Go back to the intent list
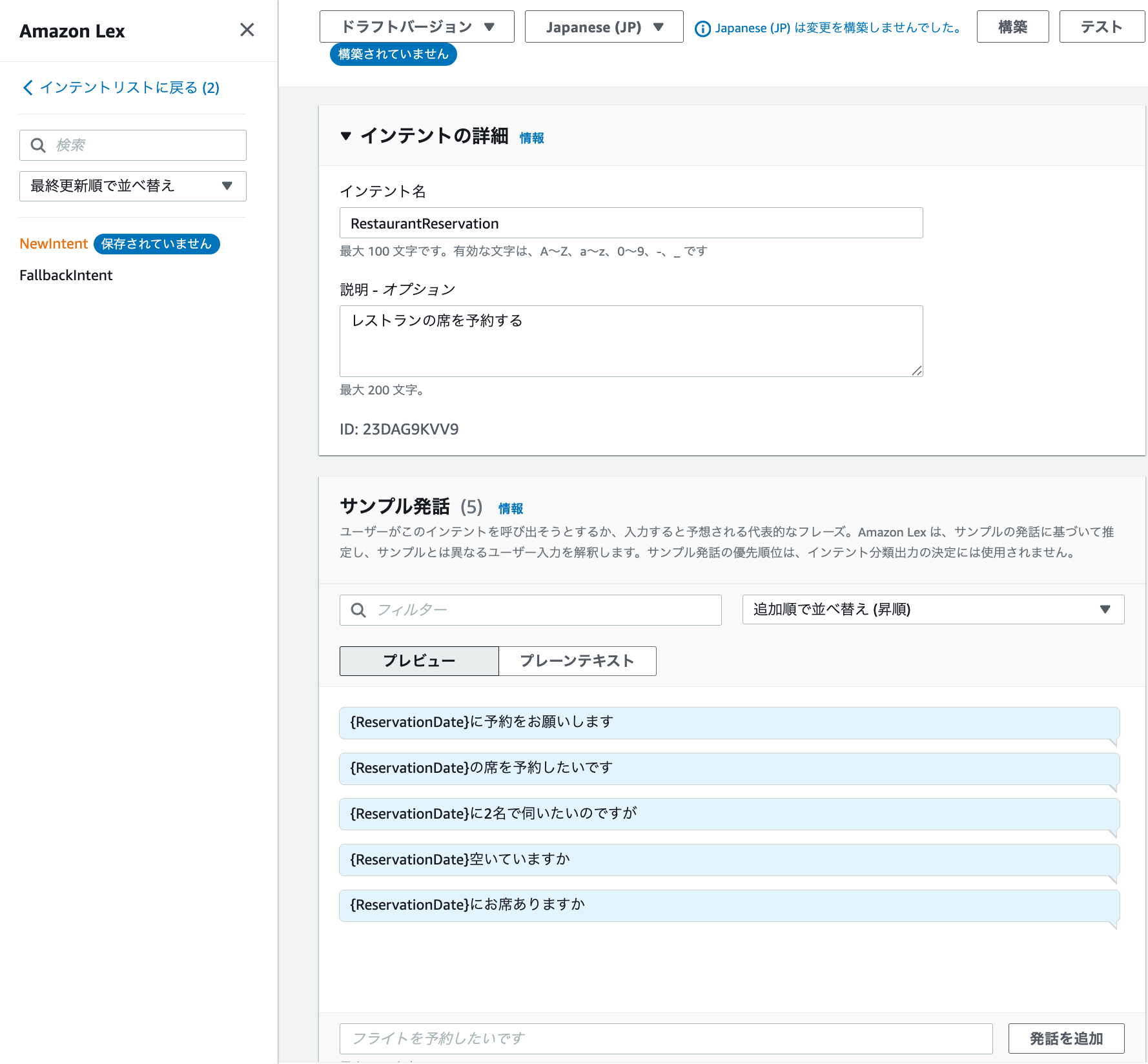This screenshot has height=1064, width=1148. pos(129,88)
